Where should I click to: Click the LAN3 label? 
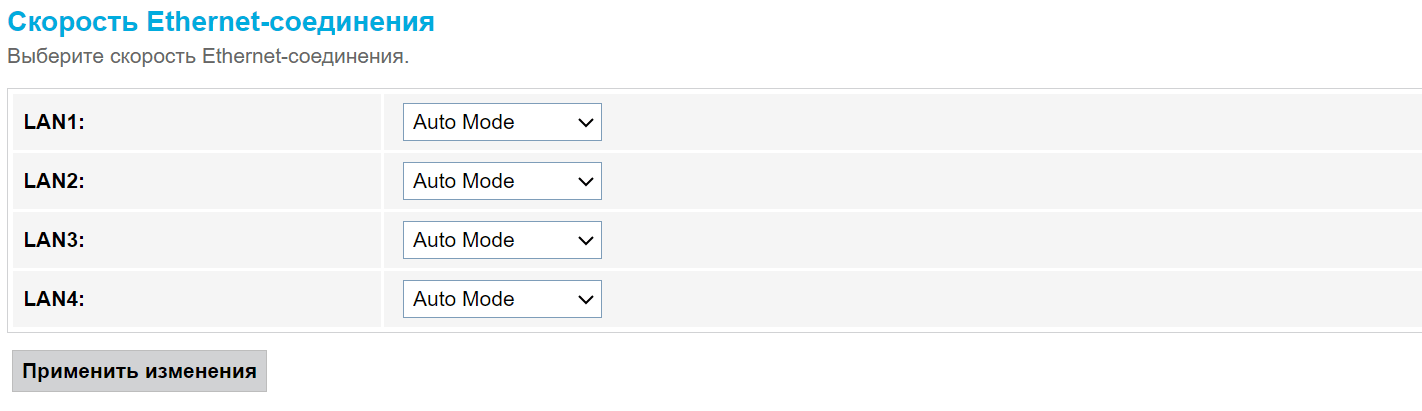[54, 240]
